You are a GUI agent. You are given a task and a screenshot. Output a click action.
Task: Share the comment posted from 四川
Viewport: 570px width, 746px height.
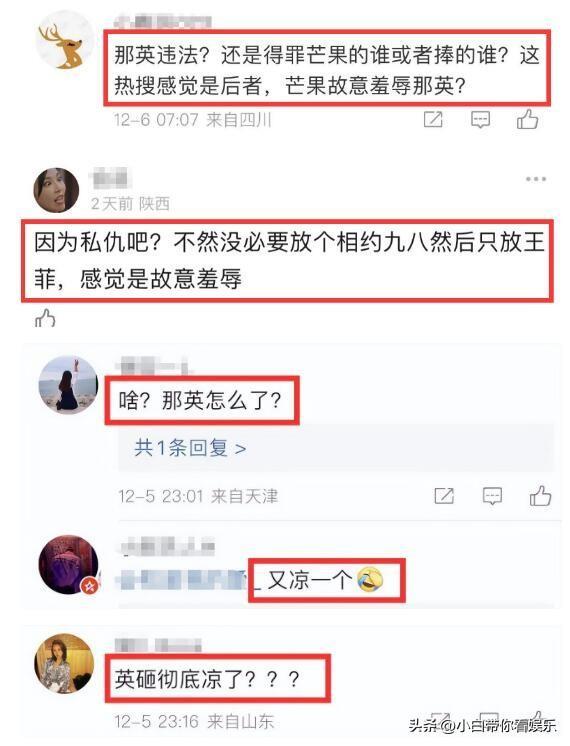pyautogui.click(x=433, y=119)
